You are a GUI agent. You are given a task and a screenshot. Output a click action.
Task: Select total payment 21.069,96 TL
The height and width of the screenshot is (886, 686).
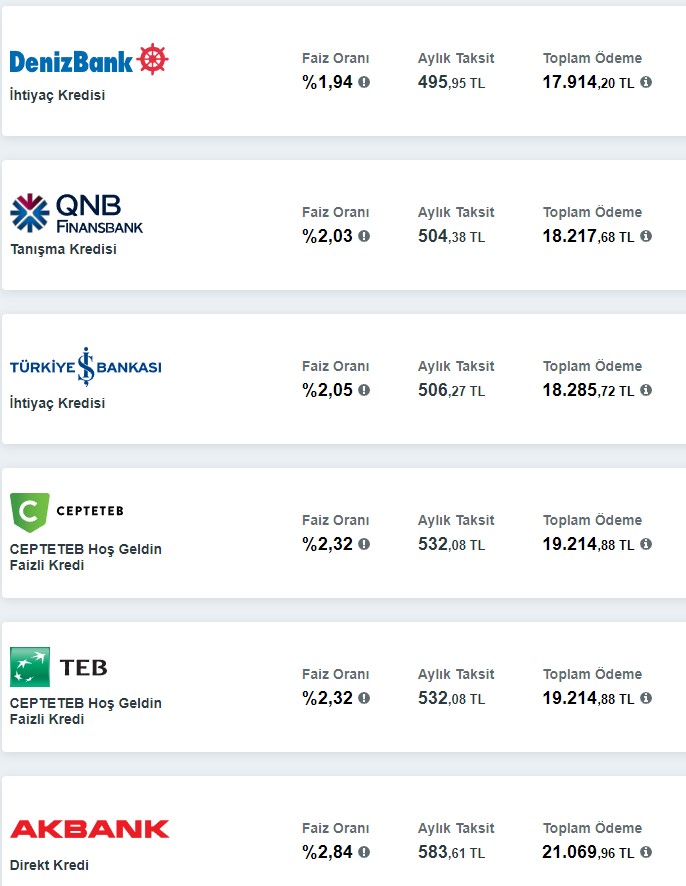tap(588, 852)
